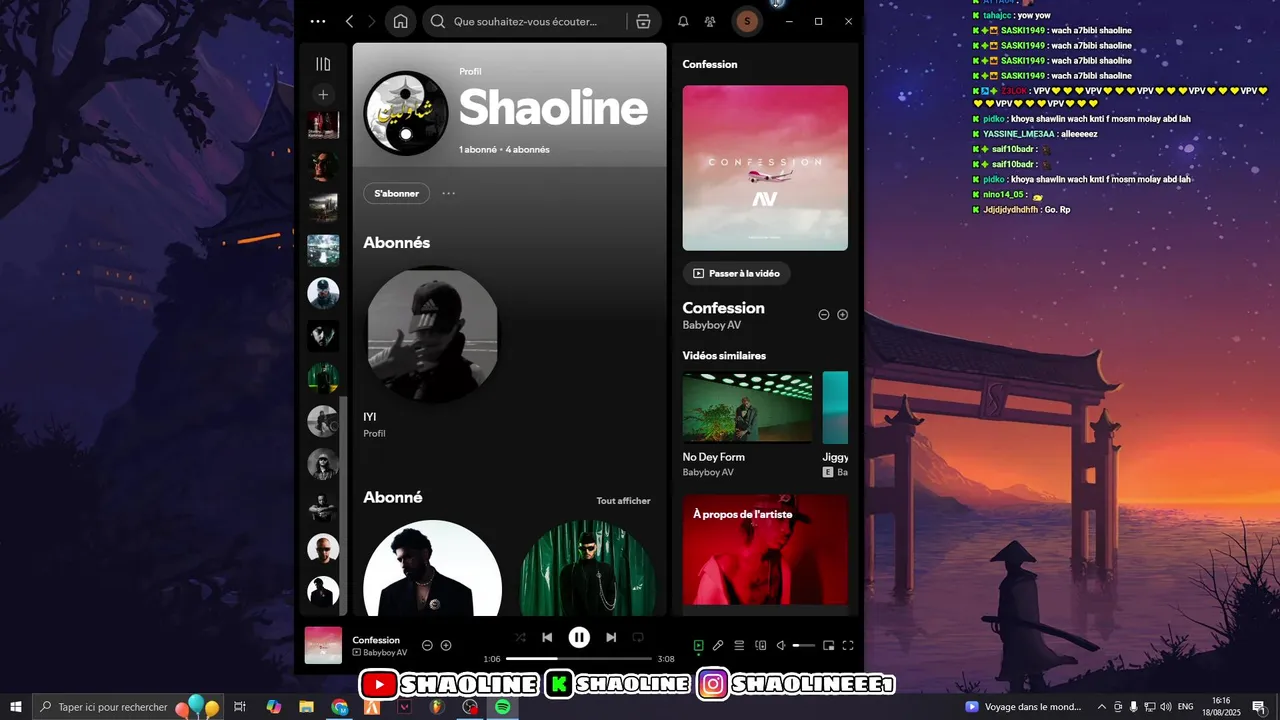Open the IYI follower profile picture
Screen dimensions: 1280x720
pos(432,335)
